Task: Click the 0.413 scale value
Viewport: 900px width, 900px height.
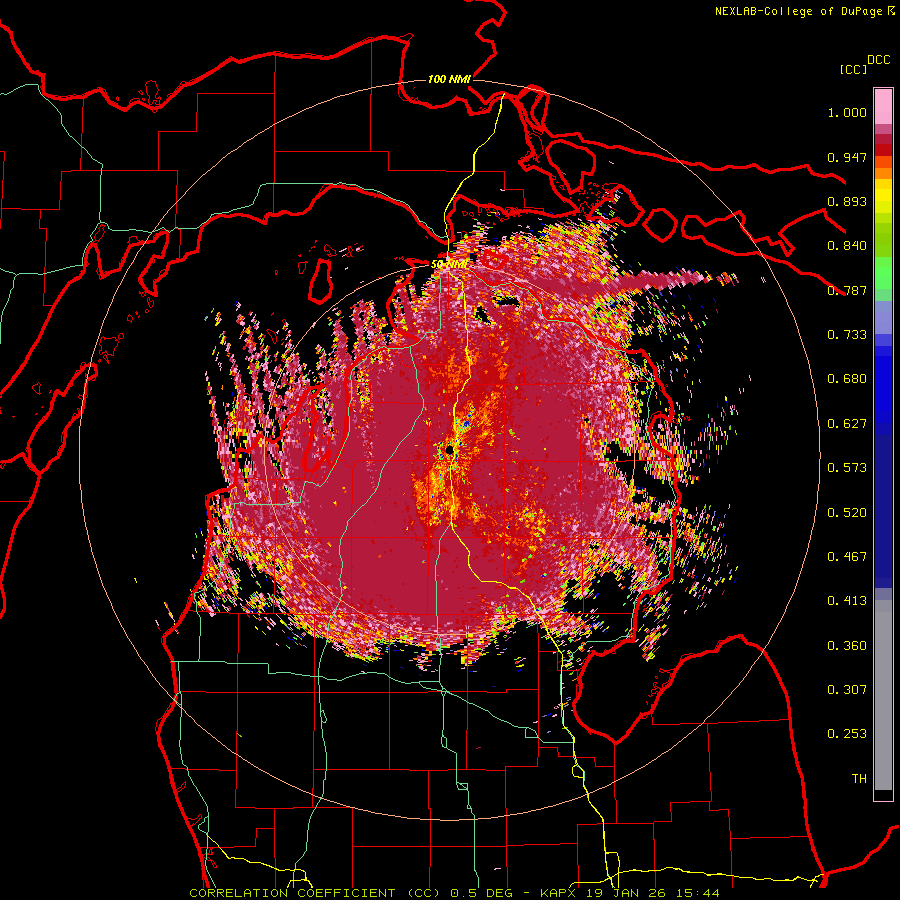Action: point(847,601)
